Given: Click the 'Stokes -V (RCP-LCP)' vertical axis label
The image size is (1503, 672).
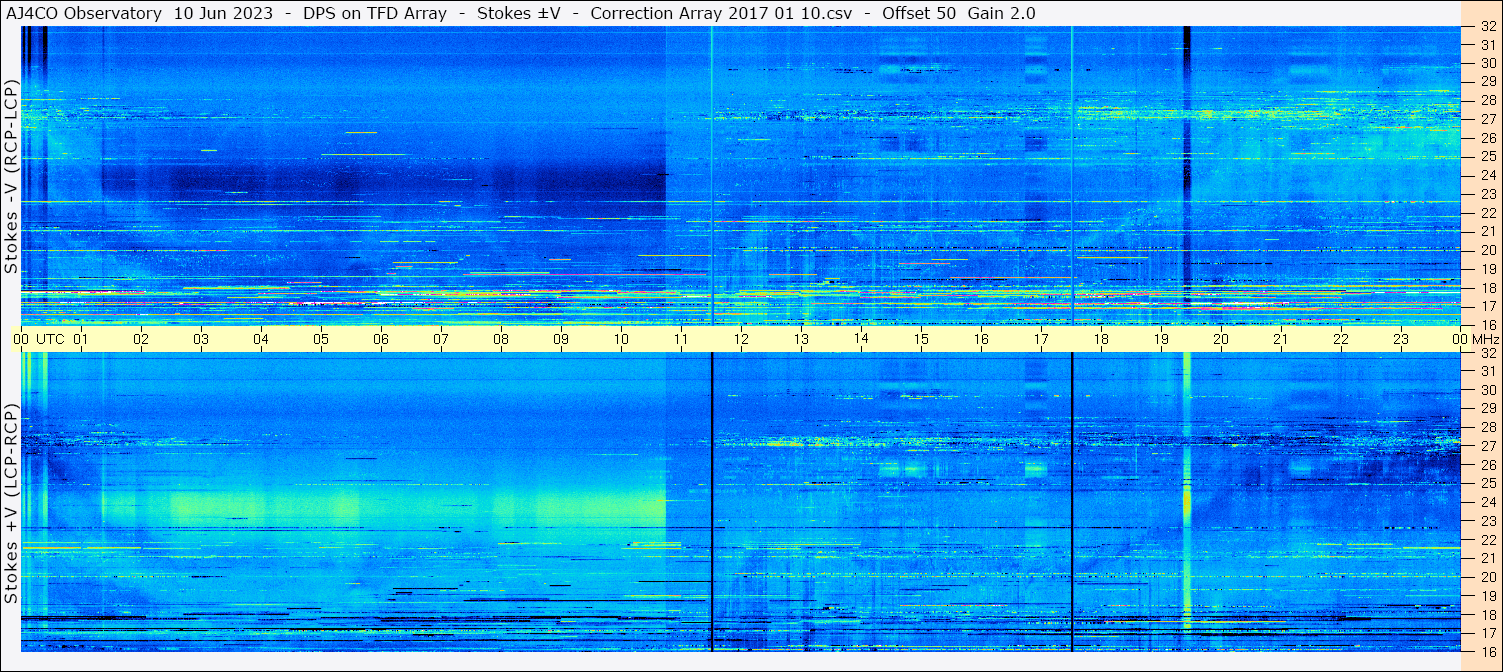Looking at the screenshot, I should click(x=11, y=178).
